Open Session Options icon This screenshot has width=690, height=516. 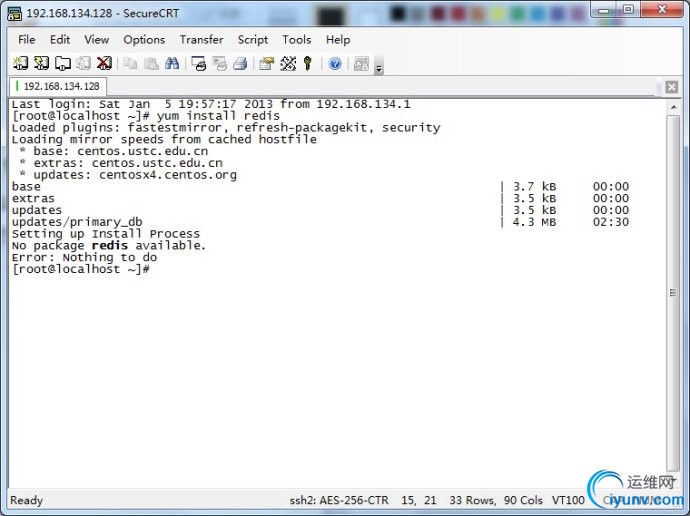tap(267, 64)
